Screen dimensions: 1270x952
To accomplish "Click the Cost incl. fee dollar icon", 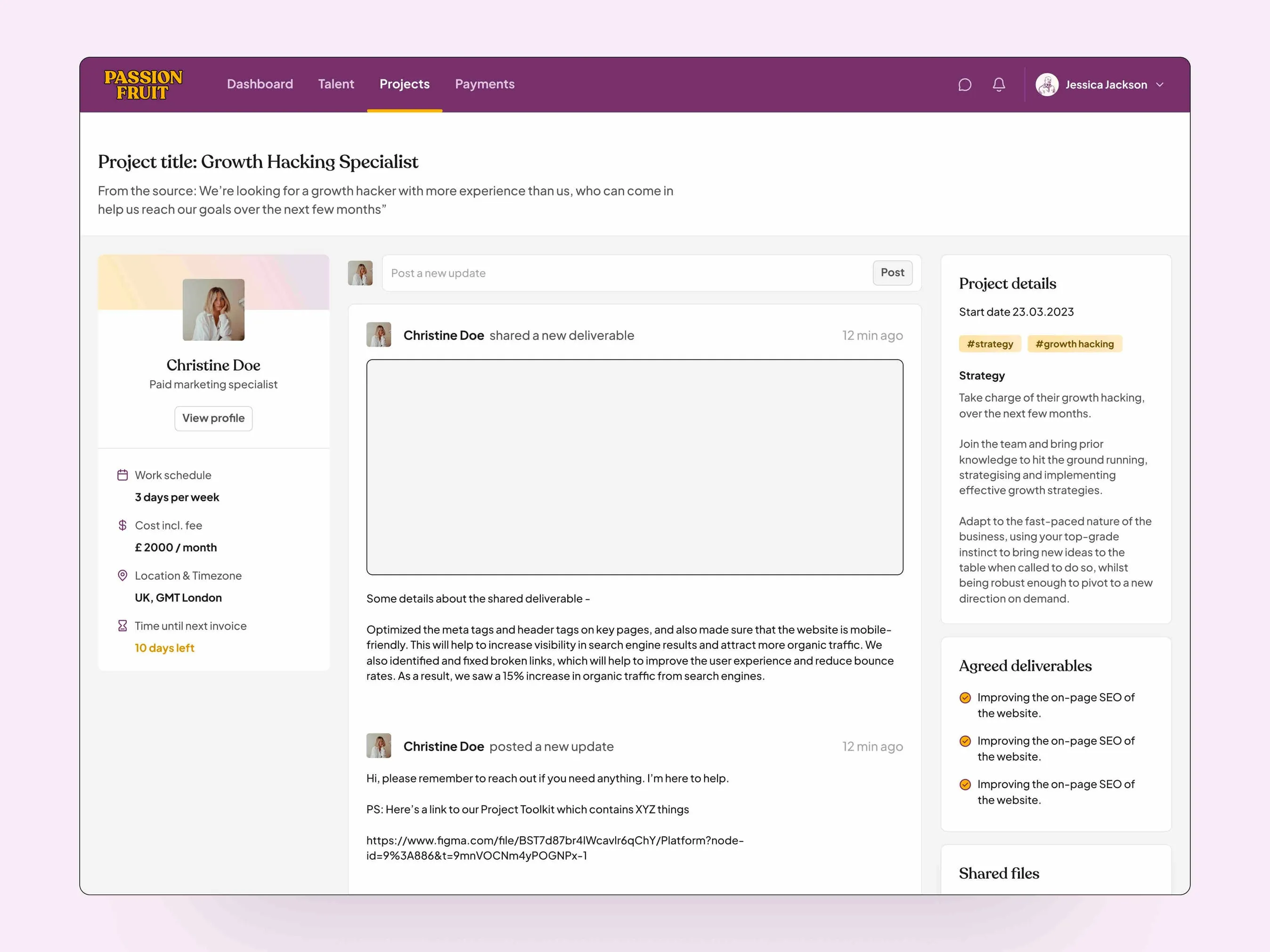I will click(122, 525).
